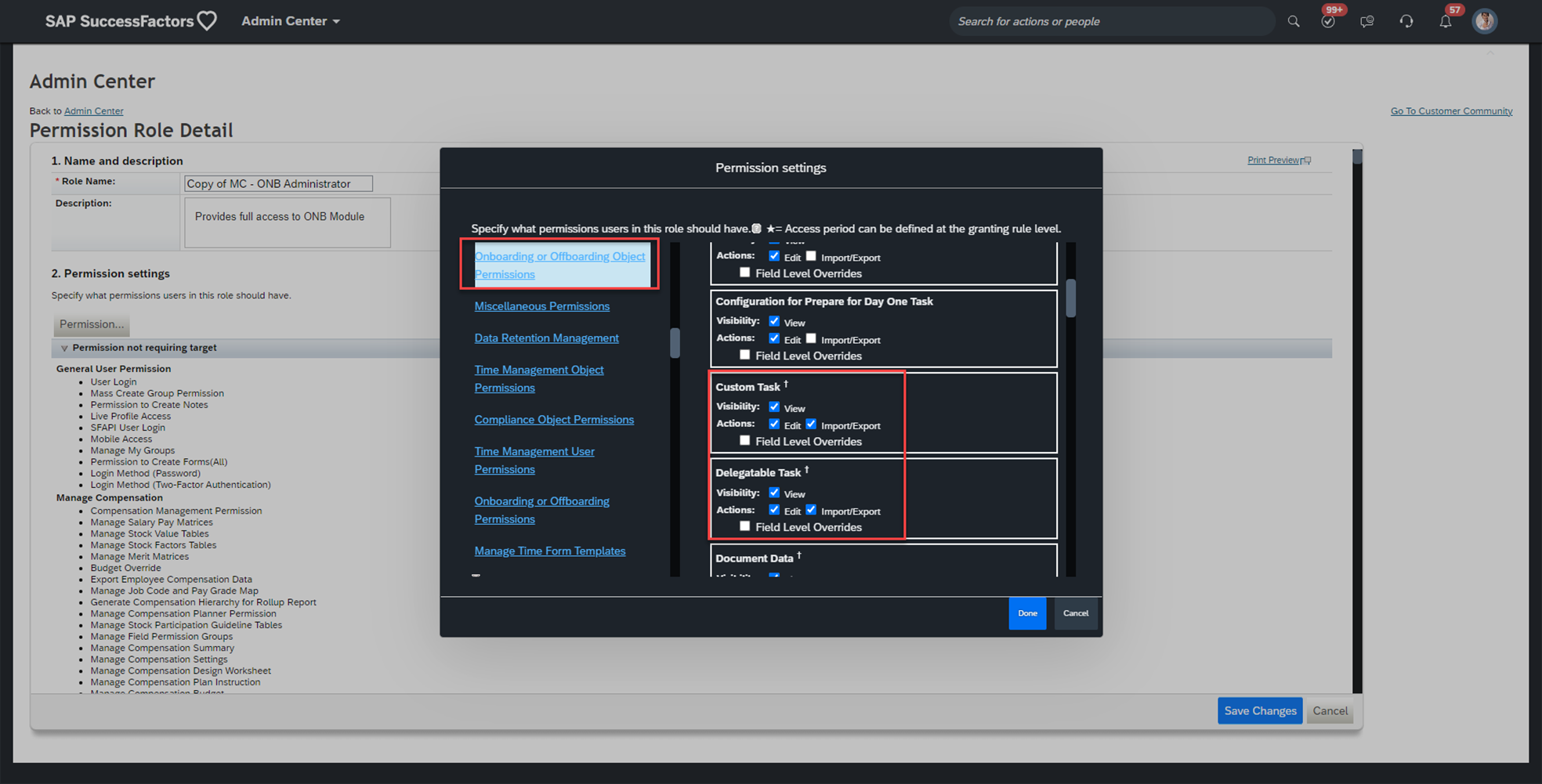Viewport: 1542px width, 784px height.
Task: Click the Mobile Access list item
Action: 121,439
